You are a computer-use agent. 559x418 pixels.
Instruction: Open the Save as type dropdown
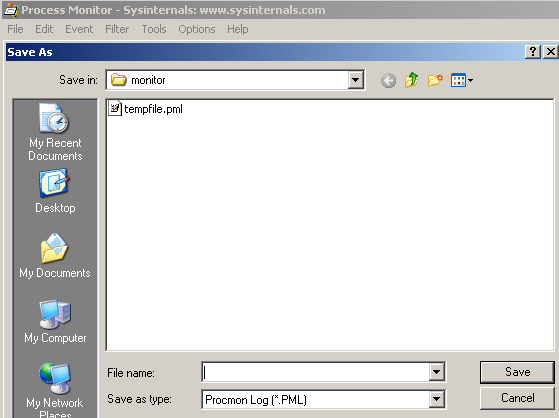(x=436, y=399)
